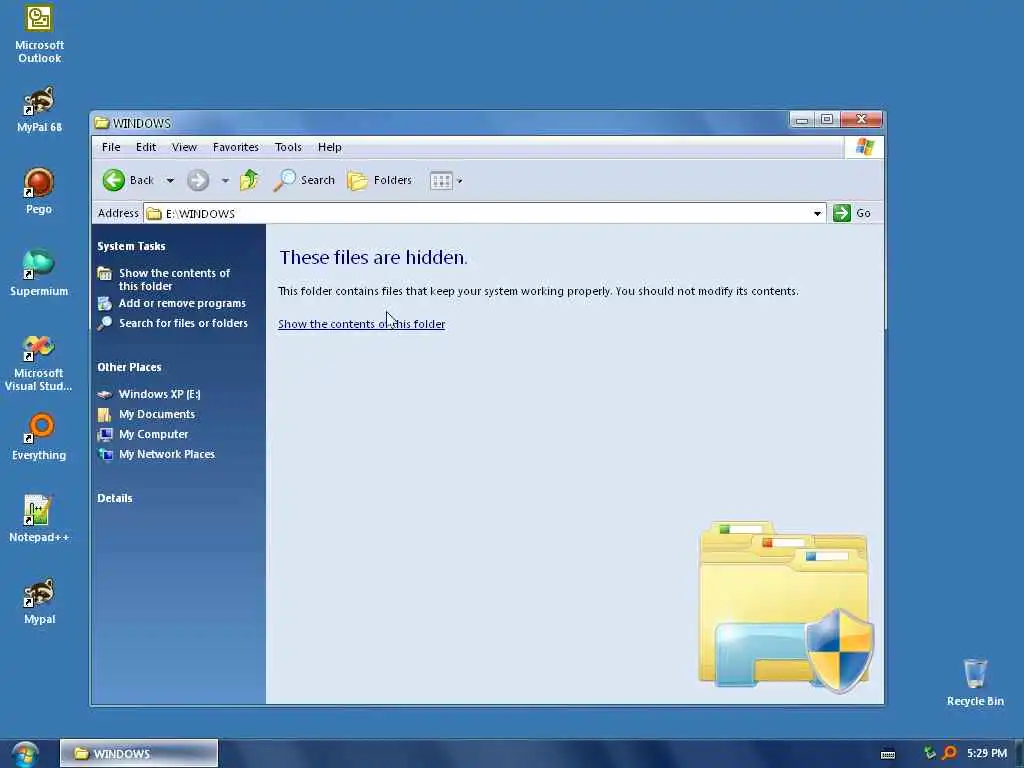Viewport: 1024px width, 768px height.
Task: Select the Recycle Bin desktop icon
Action: pos(975,682)
